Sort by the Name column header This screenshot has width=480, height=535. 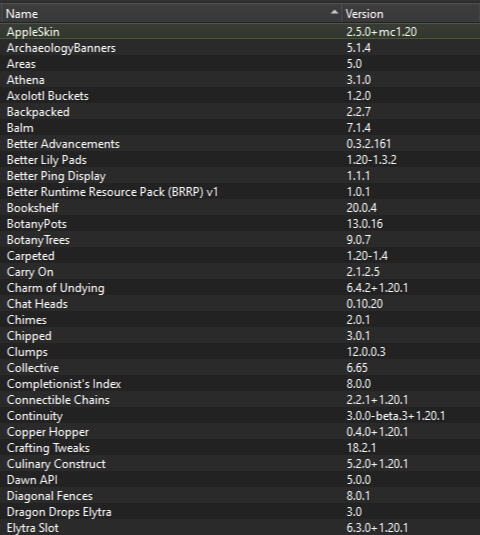pos(171,14)
